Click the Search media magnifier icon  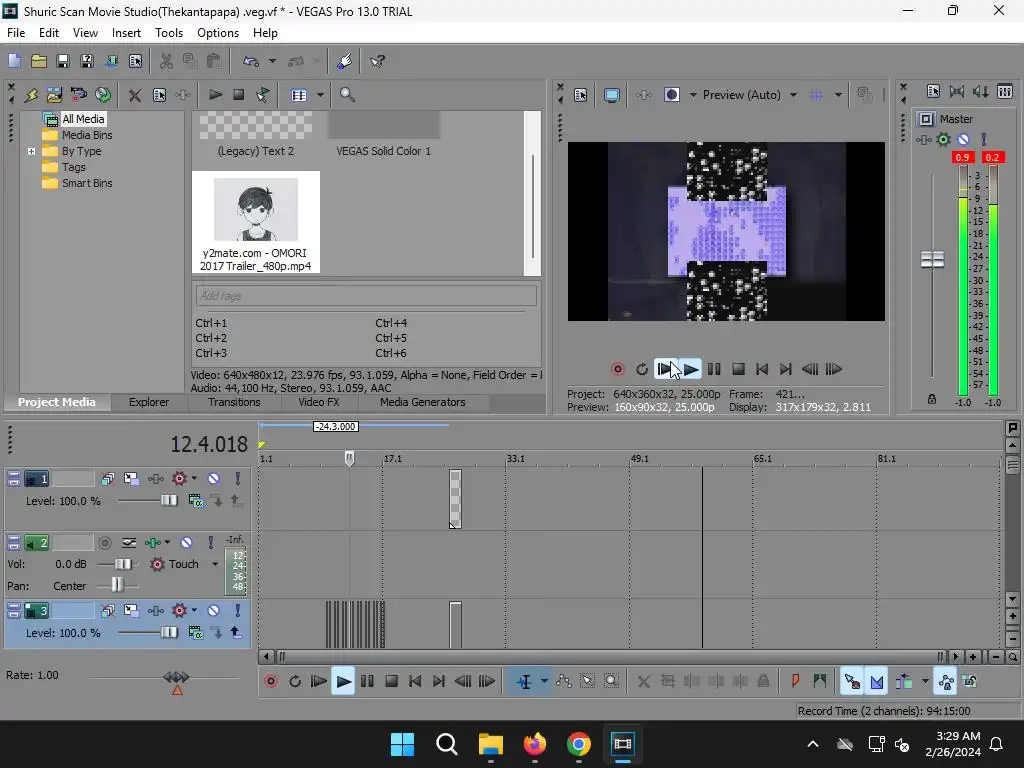(347, 95)
